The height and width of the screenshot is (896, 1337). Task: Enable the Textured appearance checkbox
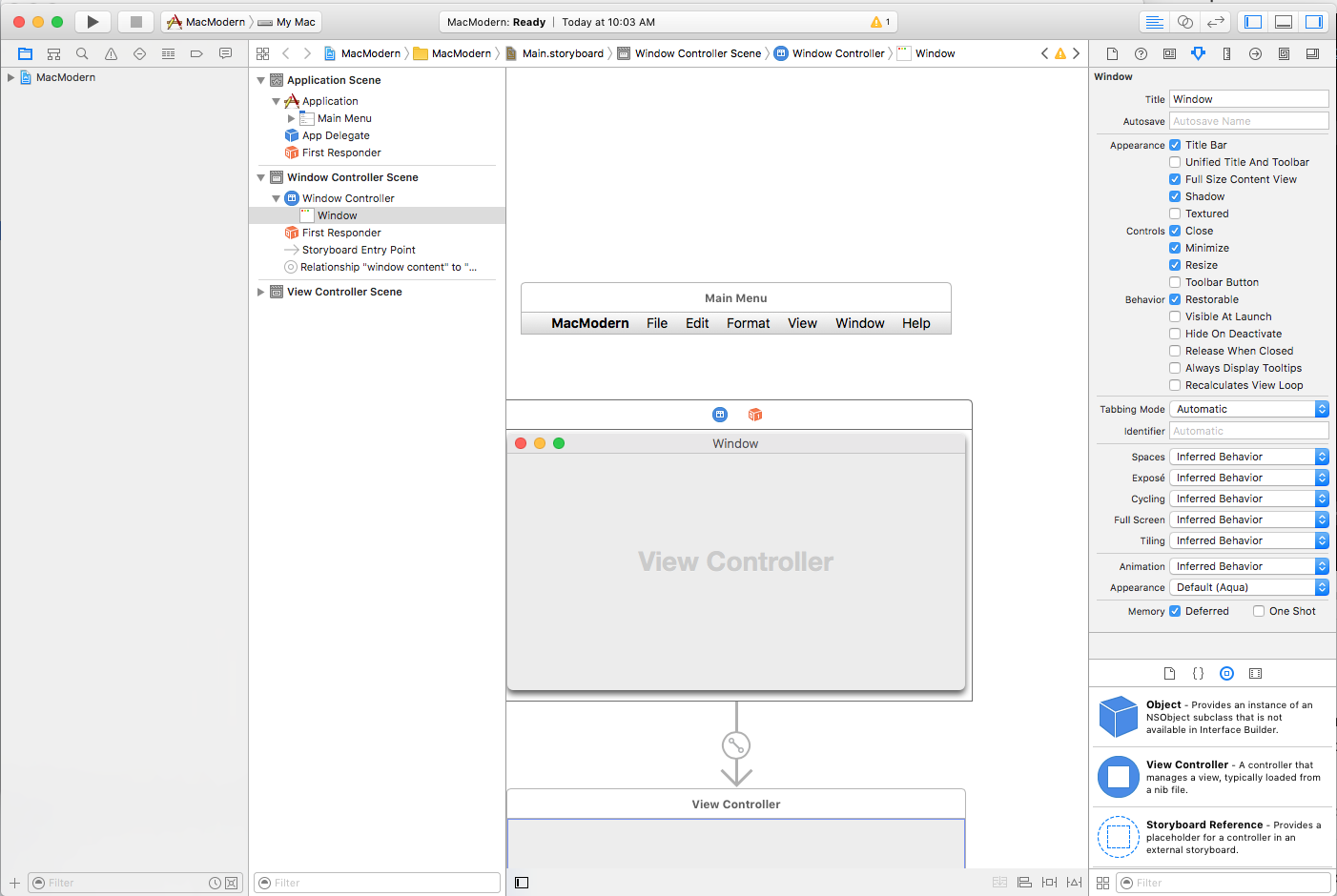click(1174, 213)
